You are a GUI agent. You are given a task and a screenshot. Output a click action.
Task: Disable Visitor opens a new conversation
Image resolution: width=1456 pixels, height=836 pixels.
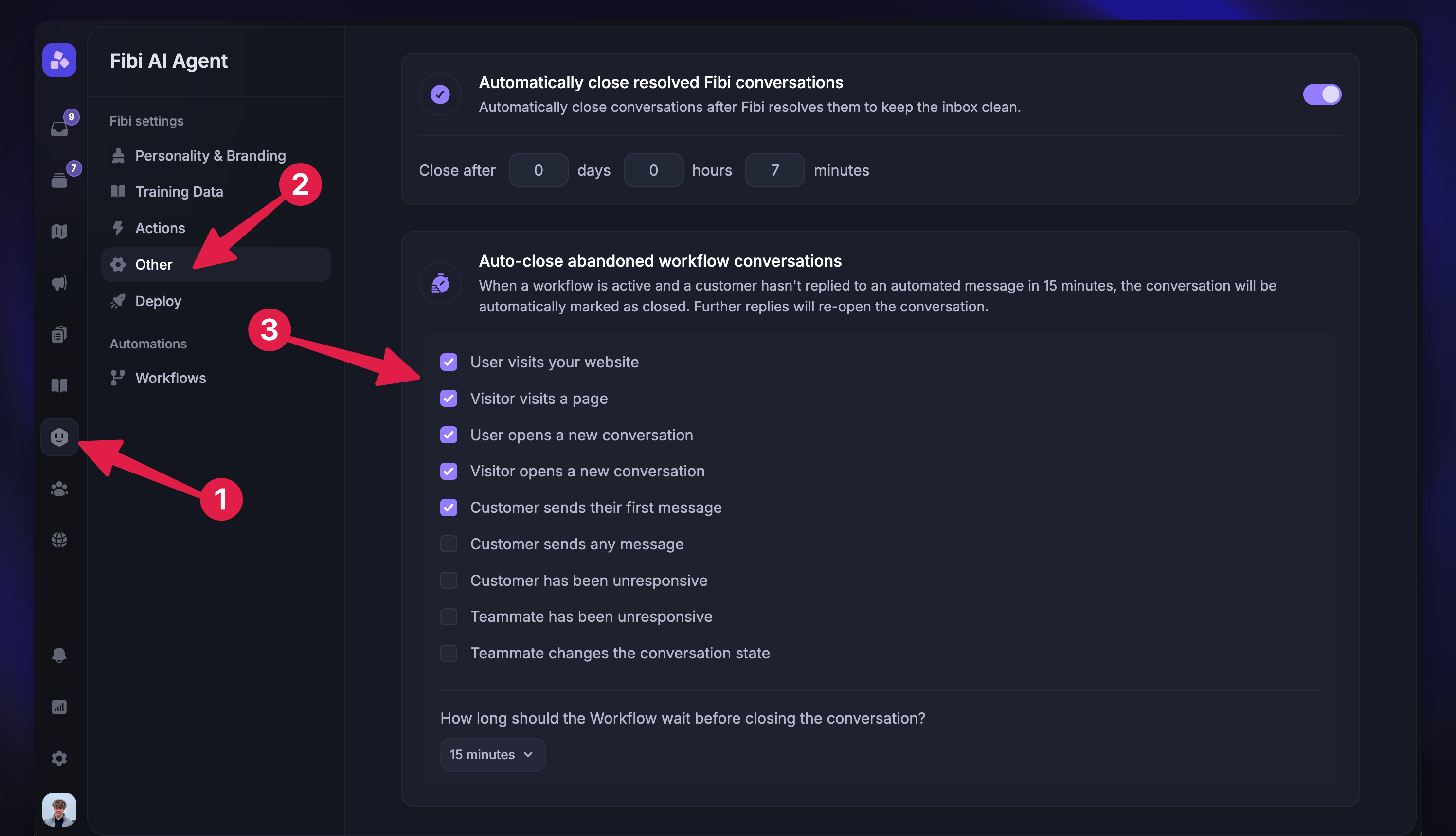(449, 471)
